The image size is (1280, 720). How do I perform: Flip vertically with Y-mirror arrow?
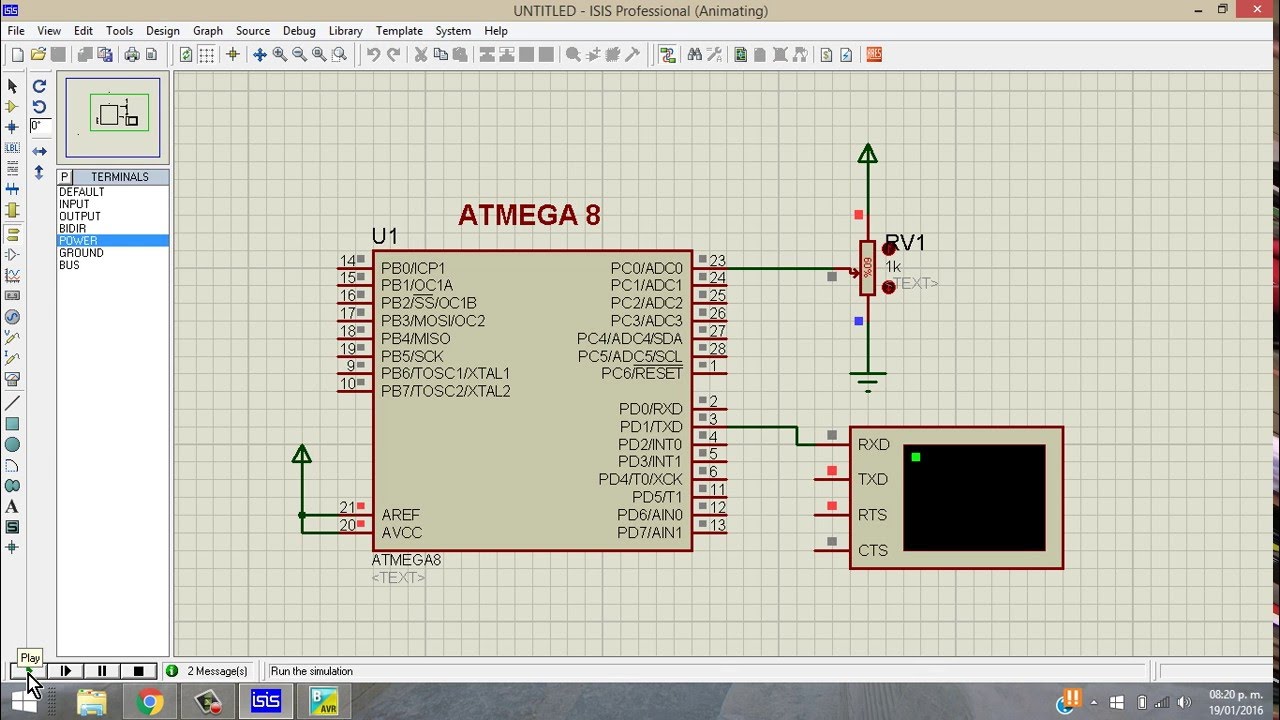pyautogui.click(x=39, y=172)
